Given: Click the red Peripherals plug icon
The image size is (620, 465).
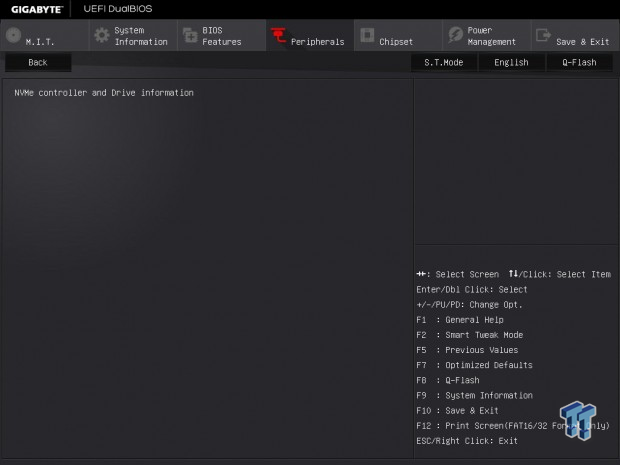Looking at the screenshot, I should [278, 35].
